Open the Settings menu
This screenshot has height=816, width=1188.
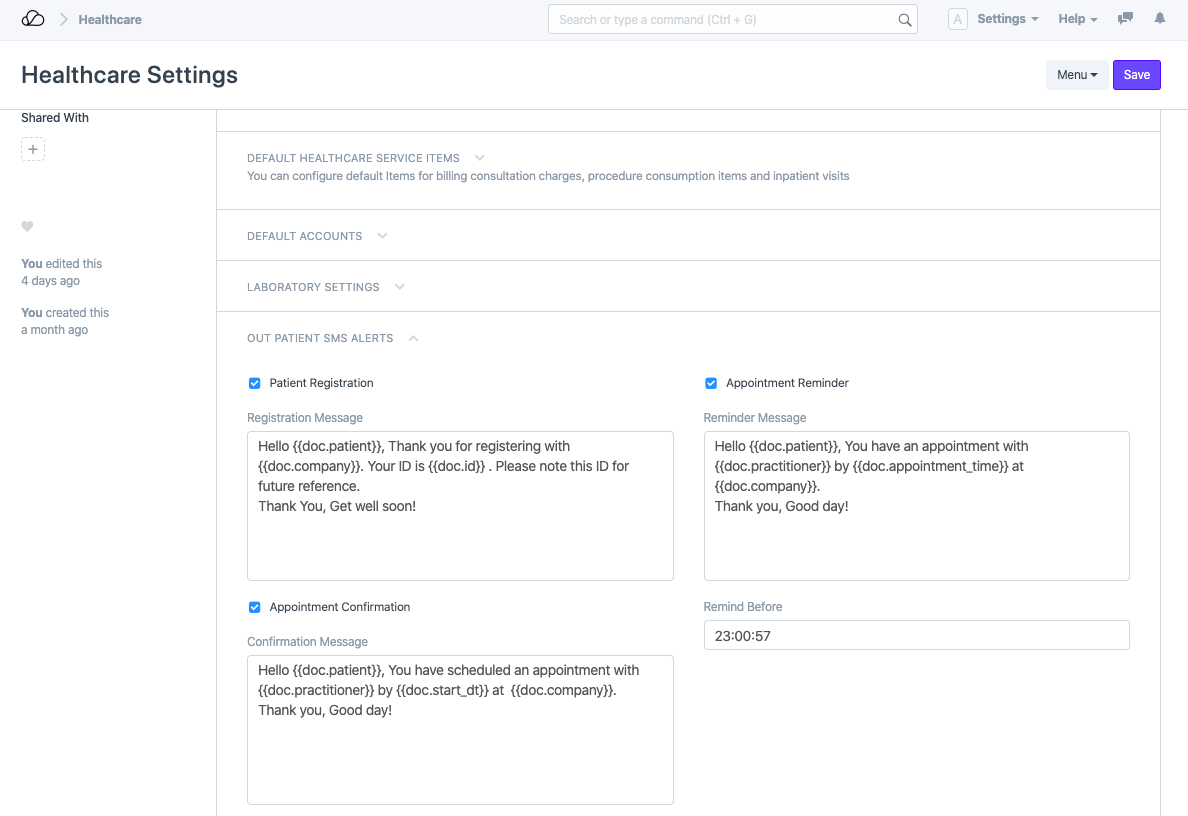click(x=1007, y=19)
